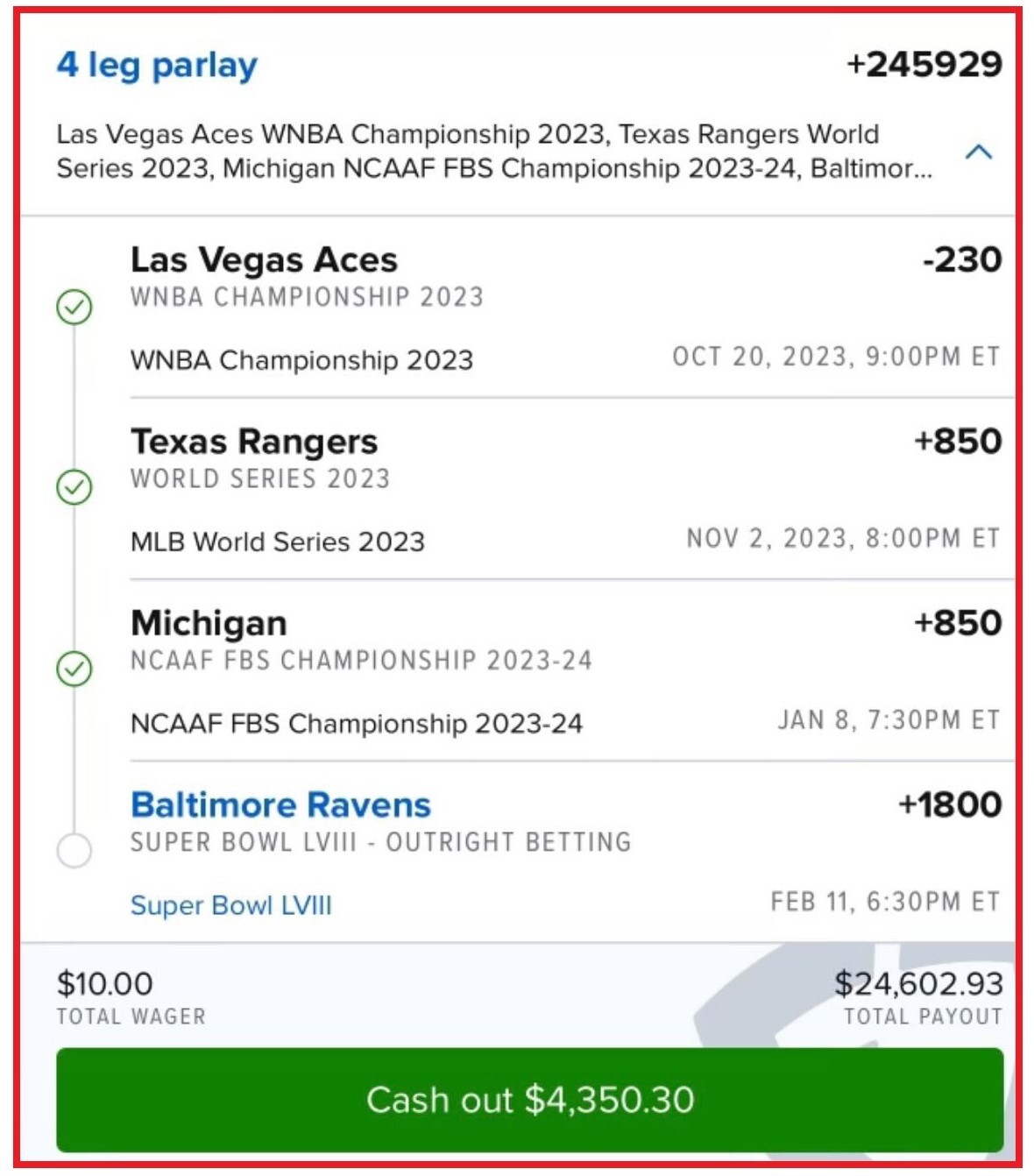Click the MLB World Series 2023 event label
The image size is (1034, 1176).
[278, 542]
